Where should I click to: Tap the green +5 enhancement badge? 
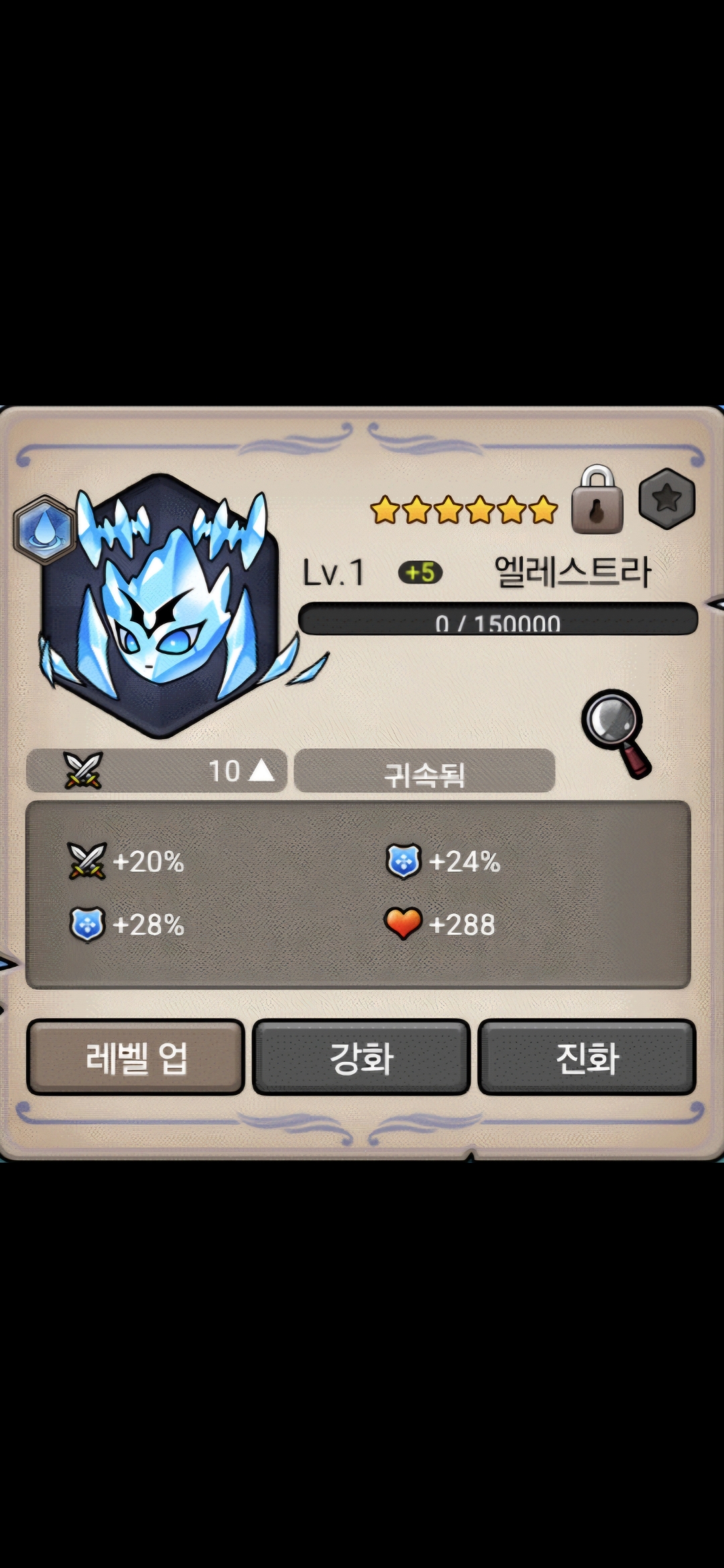coord(420,572)
